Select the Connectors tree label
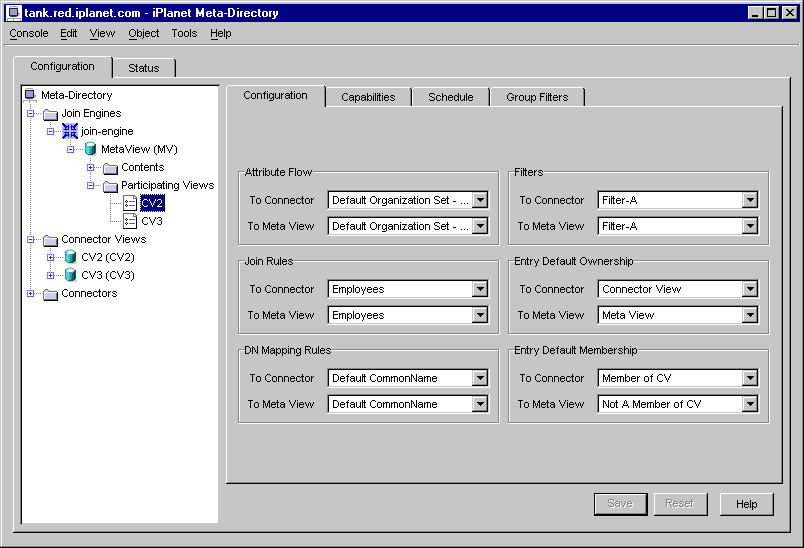 (x=89, y=293)
